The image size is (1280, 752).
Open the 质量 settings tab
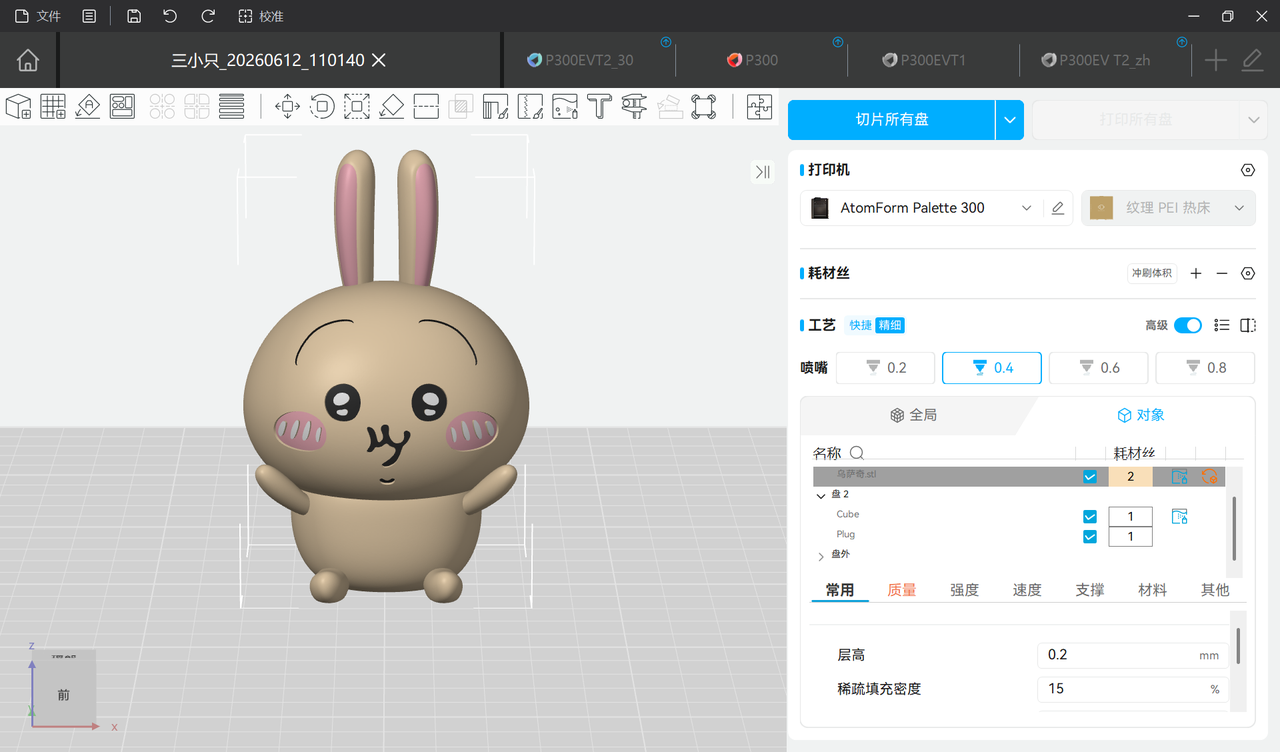pyautogui.click(x=902, y=590)
